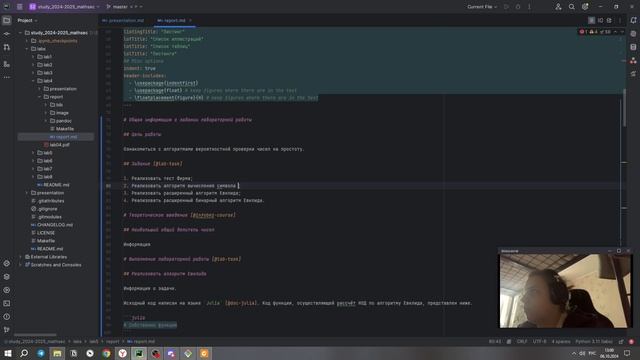Click the Python interpreter status widget
The height and width of the screenshot is (360, 640).
point(594,341)
